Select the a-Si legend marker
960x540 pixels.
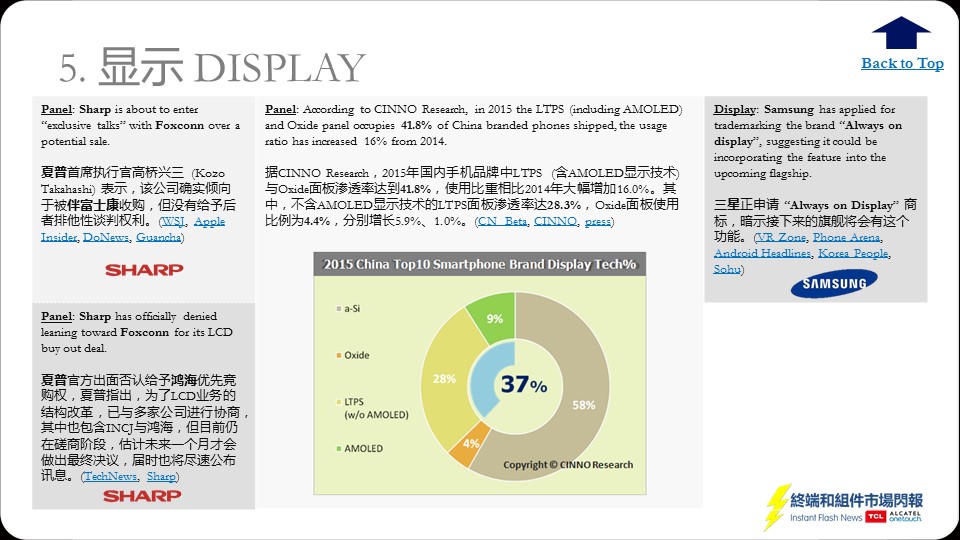click(339, 309)
